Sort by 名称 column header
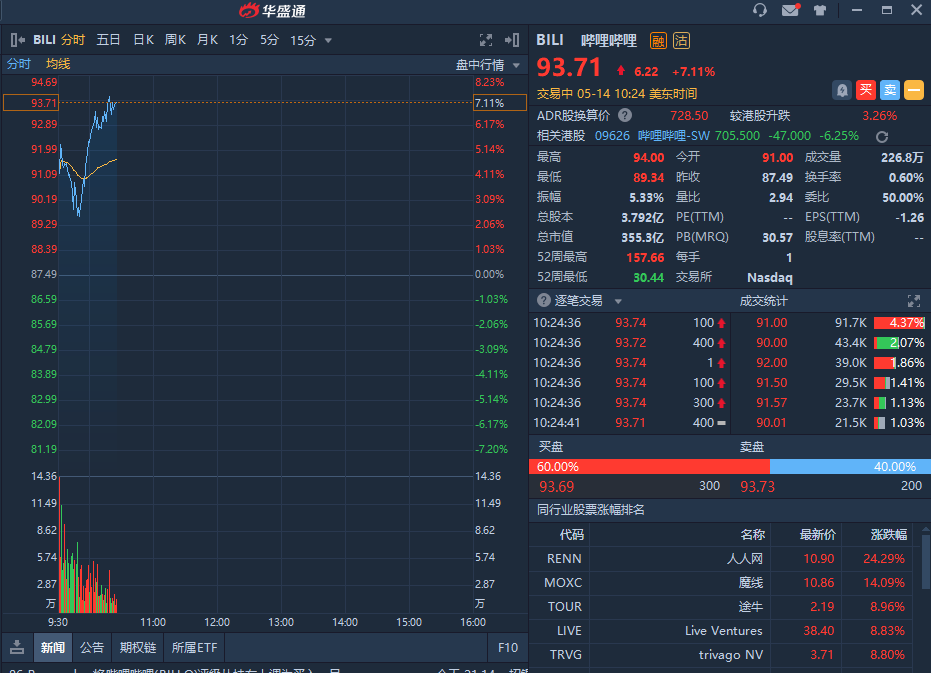 752,535
